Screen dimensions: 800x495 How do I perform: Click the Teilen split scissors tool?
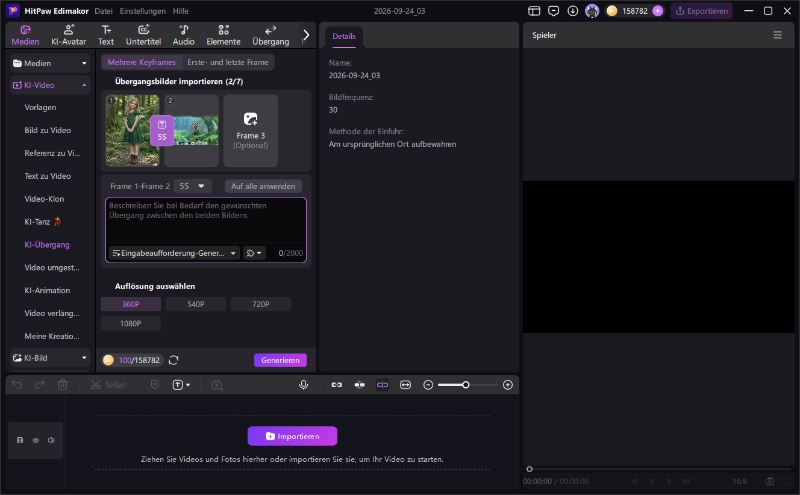[108, 385]
